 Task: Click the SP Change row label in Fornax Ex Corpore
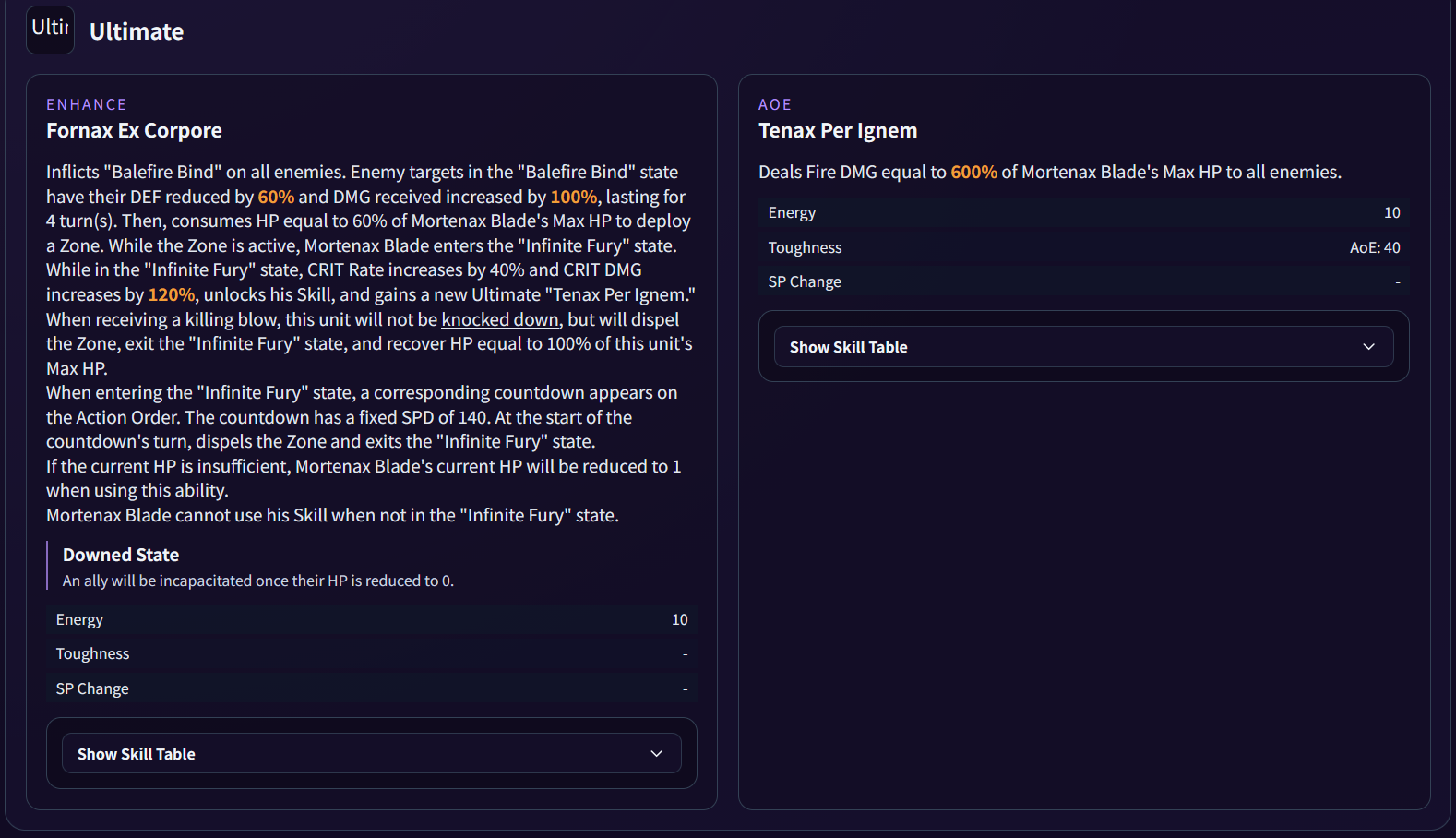(92, 688)
